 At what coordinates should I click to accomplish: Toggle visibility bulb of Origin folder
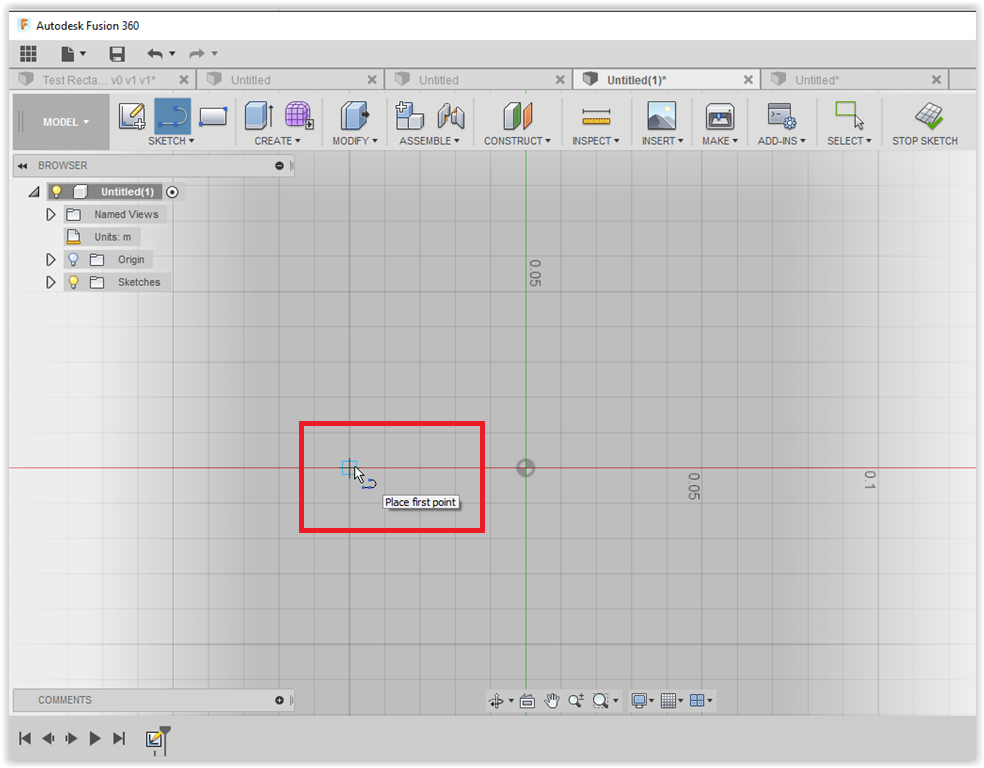73,260
